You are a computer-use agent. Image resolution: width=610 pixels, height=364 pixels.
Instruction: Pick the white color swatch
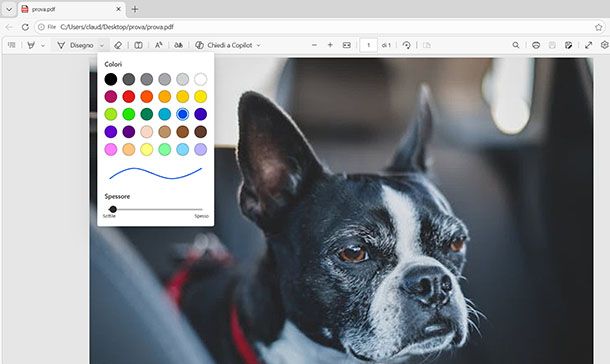click(200, 79)
